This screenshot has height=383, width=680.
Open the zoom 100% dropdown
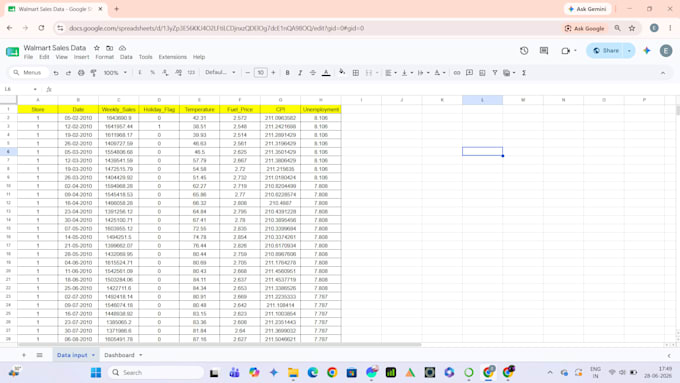115,73
